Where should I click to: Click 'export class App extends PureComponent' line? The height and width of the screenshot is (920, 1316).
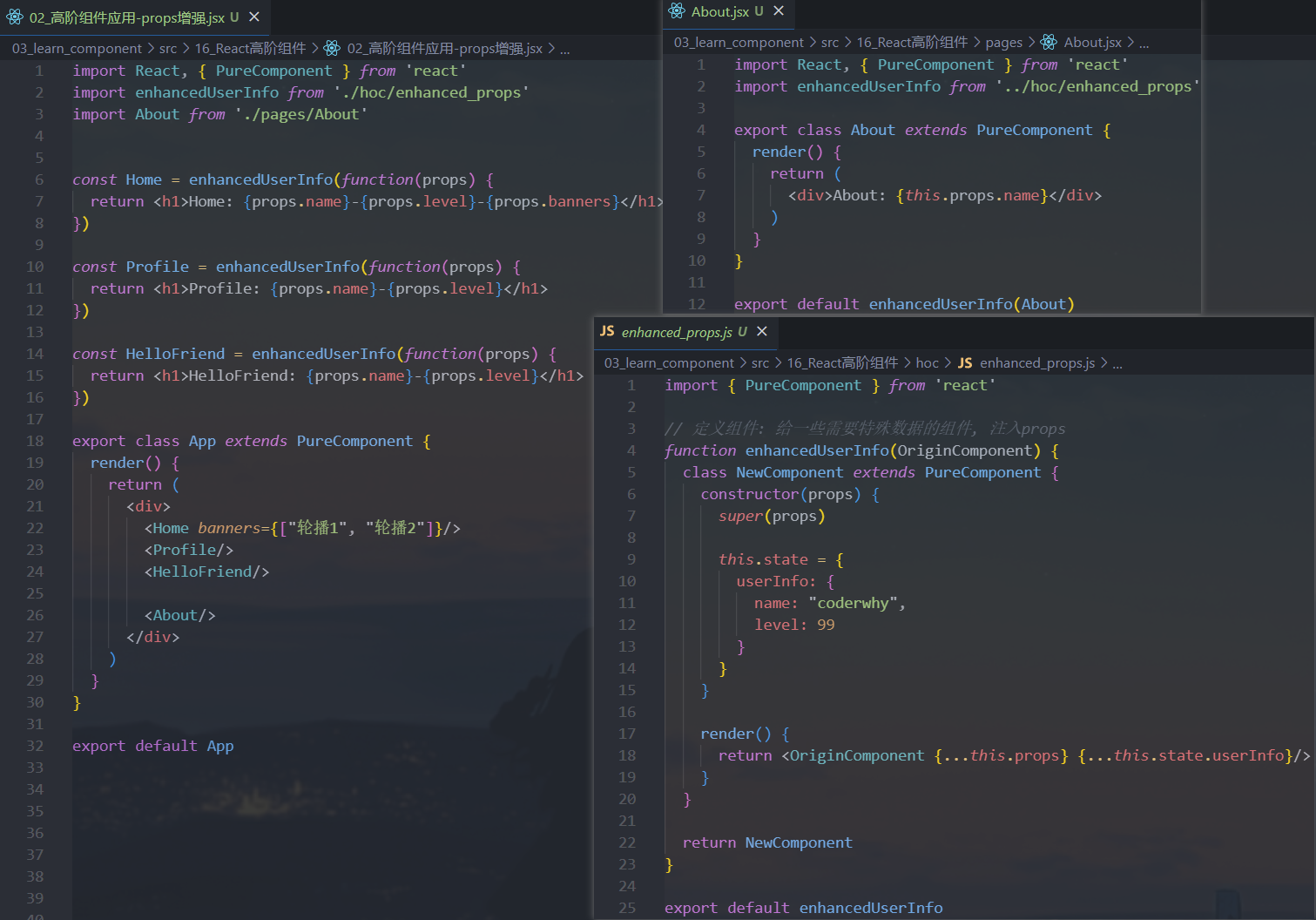coord(252,441)
